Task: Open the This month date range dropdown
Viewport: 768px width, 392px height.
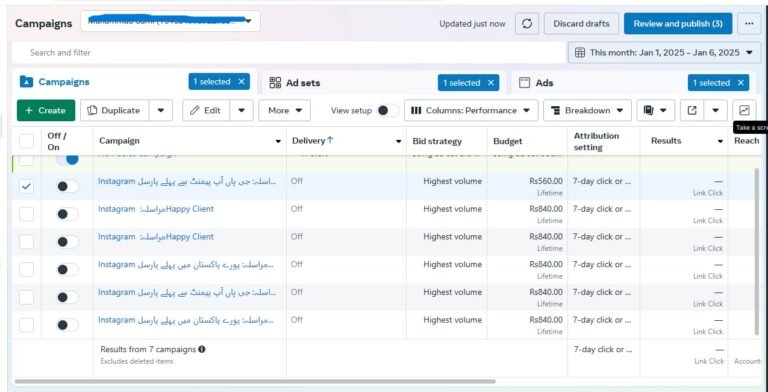Action: [664, 52]
